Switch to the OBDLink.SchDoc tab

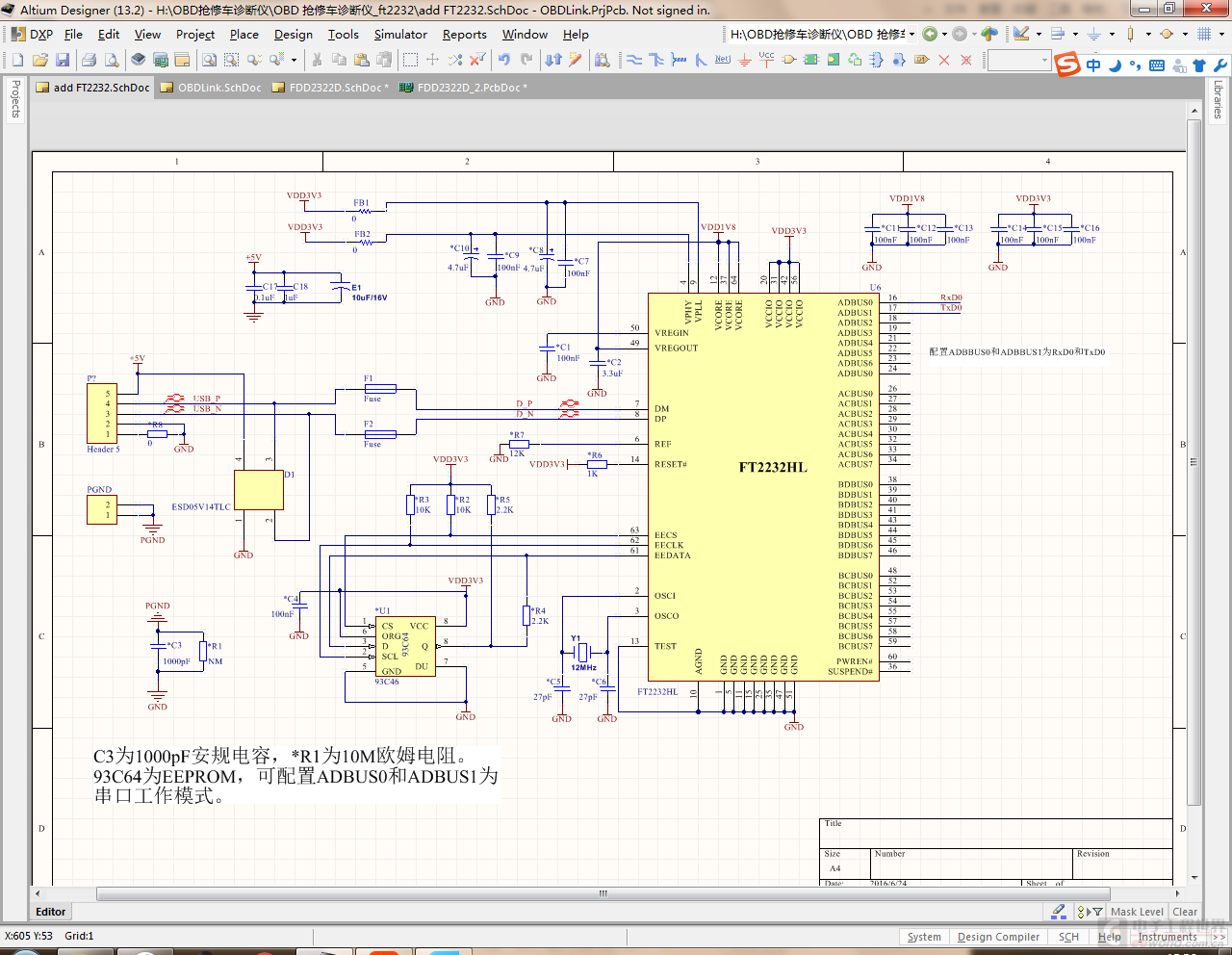pyautogui.click(x=211, y=88)
